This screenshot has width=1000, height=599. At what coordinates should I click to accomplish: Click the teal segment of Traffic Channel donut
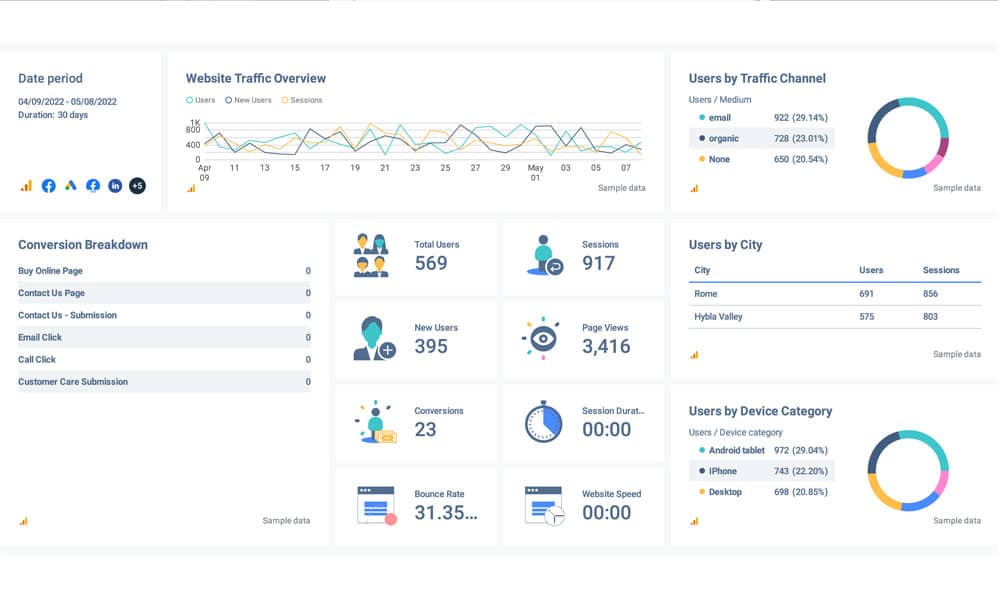pos(928,114)
